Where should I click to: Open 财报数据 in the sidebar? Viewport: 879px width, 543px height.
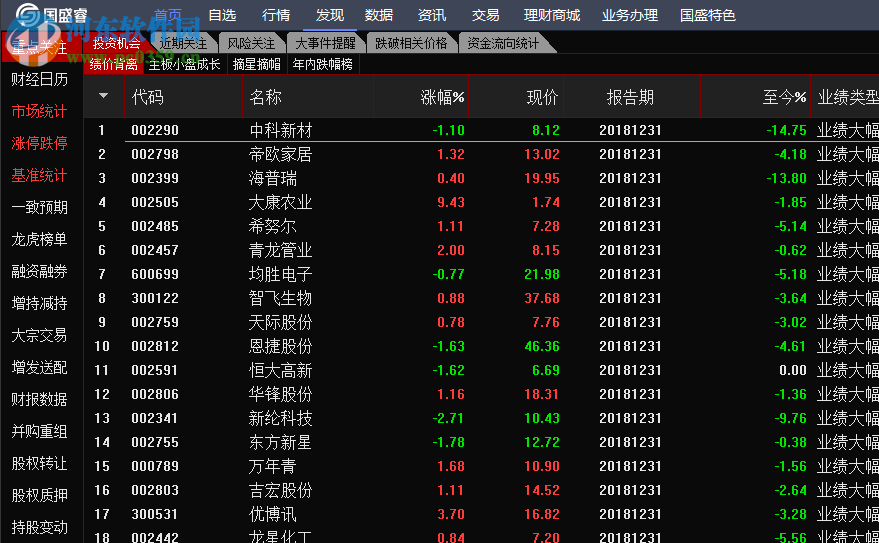[x=39, y=399]
